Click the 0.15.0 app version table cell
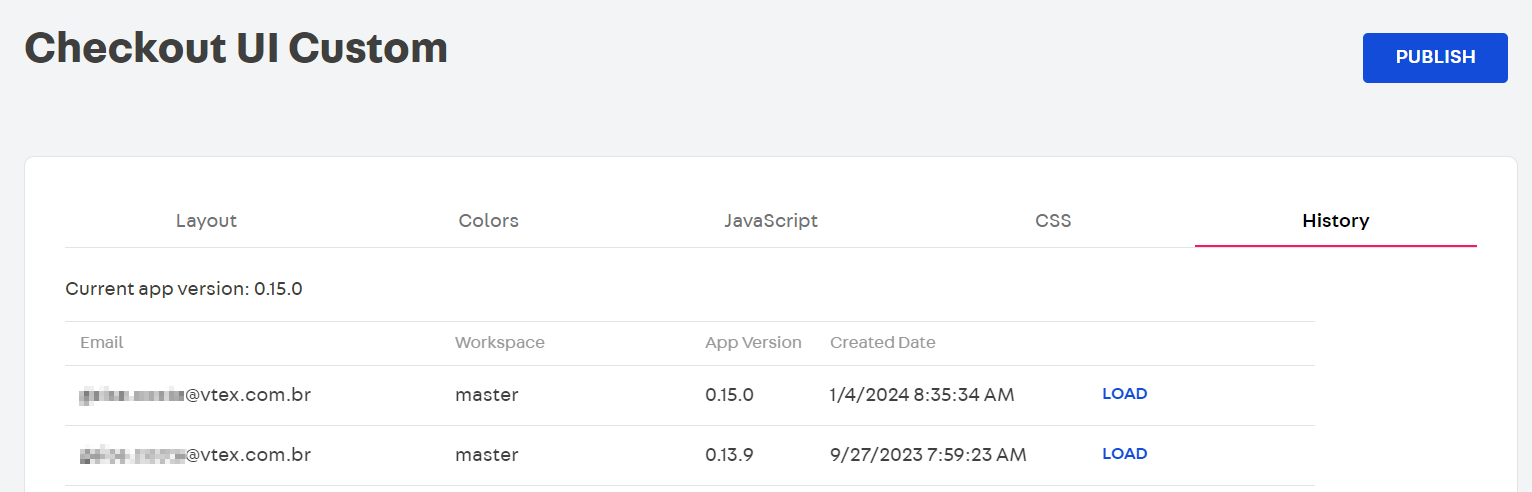The width and height of the screenshot is (1532, 492). click(729, 395)
